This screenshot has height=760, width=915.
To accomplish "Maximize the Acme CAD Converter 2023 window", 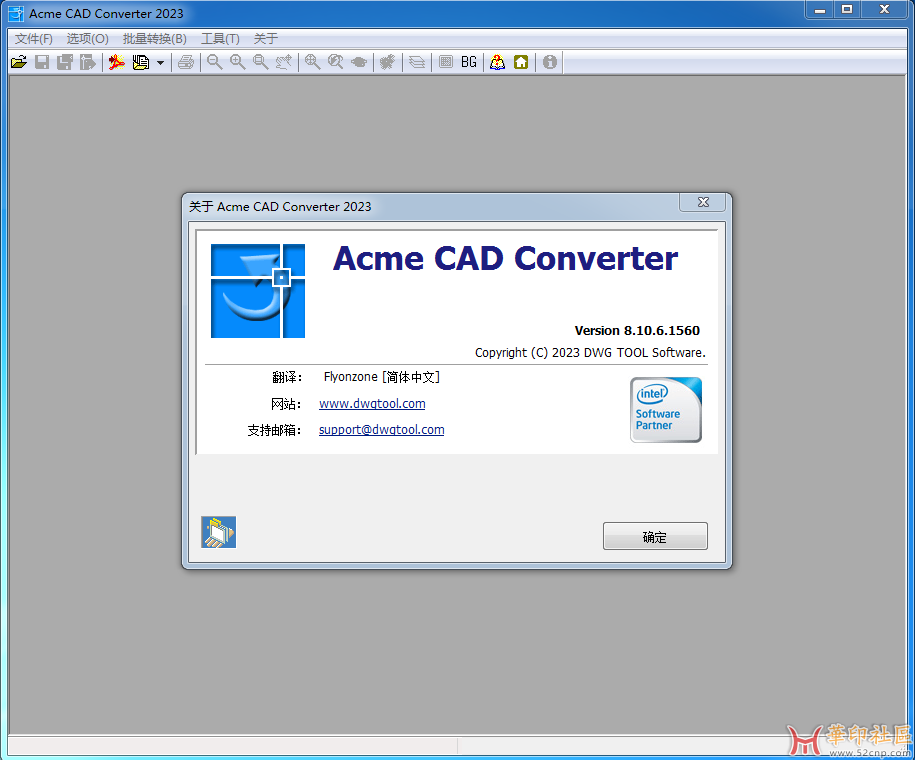I will 847,9.
